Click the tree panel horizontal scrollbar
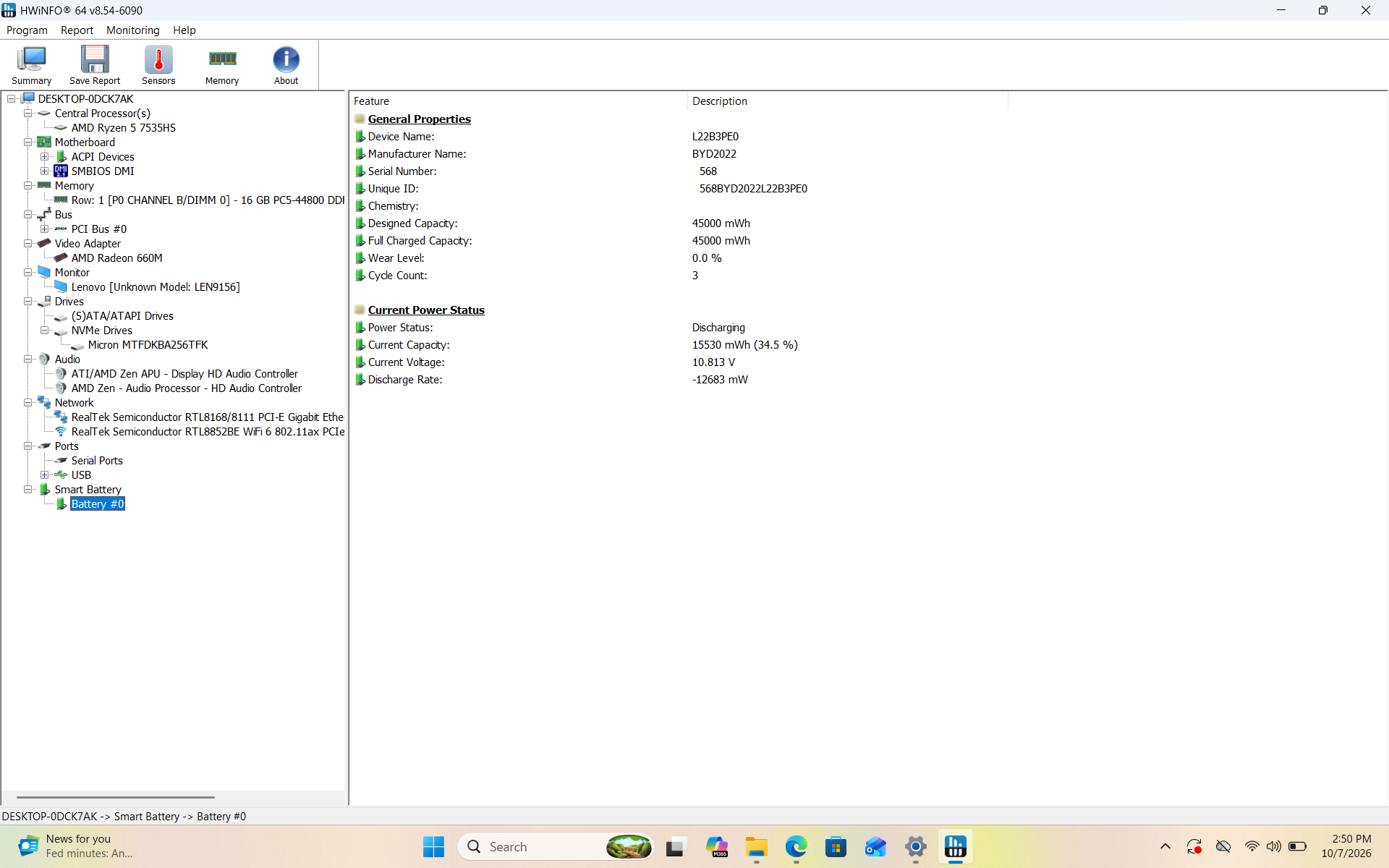Screen dimensions: 1389x868 (x=116, y=797)
